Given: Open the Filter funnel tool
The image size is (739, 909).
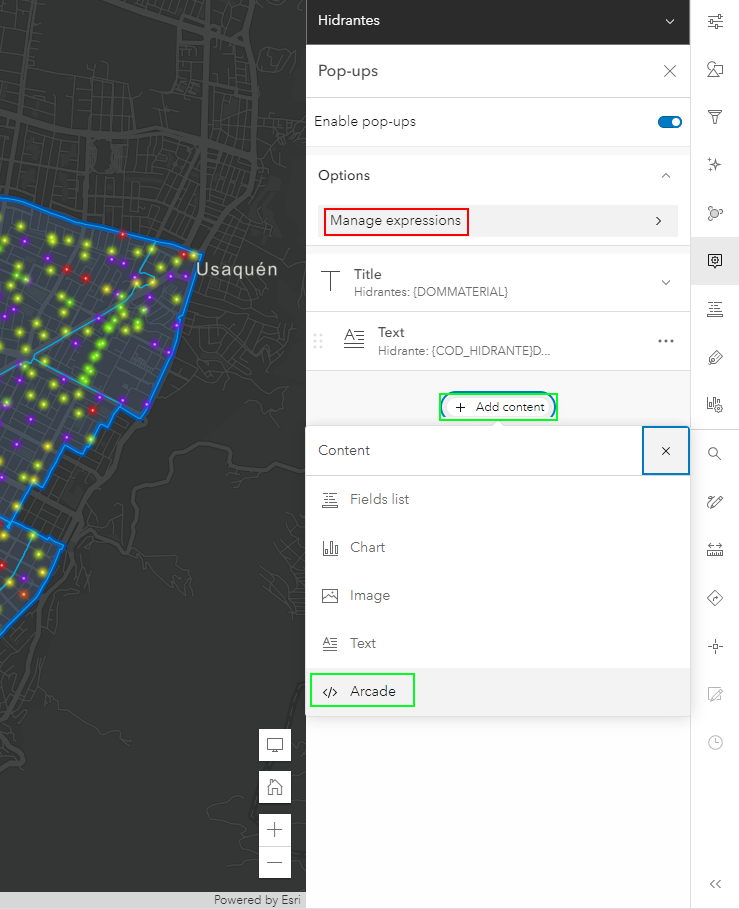Looking at the screenshot, I should point(715,117).
